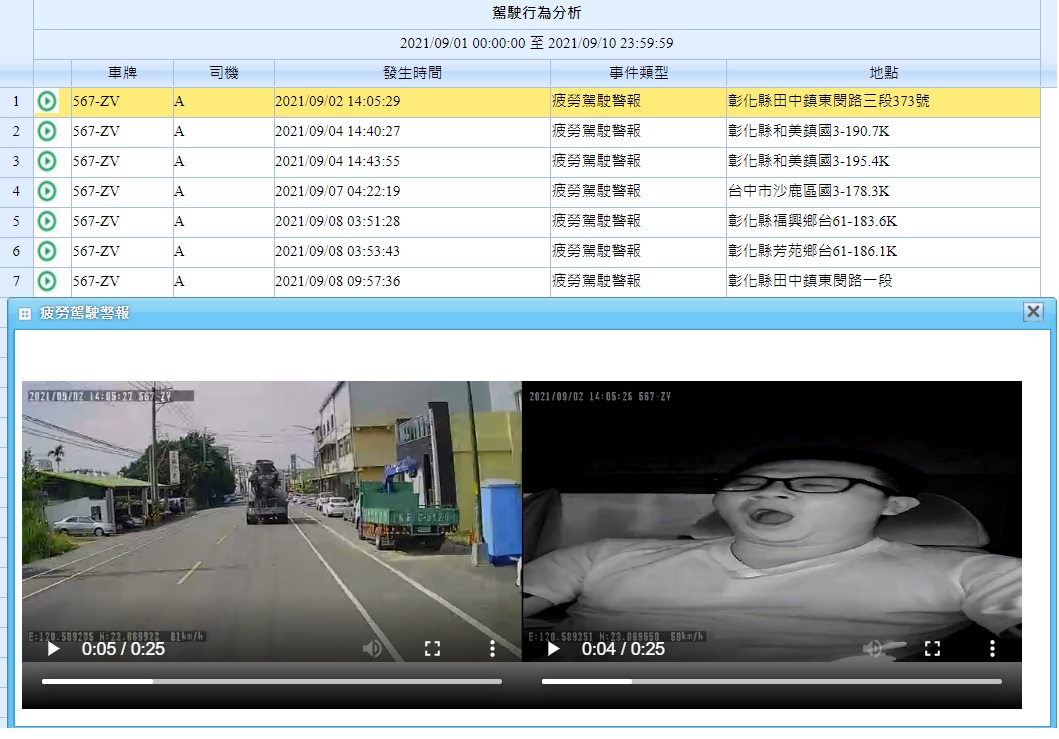Image resolution: width=1059 pixels, height=739 pixels.
Task: Seek along the road camera video progress bar
Action: tap(272, 682)
